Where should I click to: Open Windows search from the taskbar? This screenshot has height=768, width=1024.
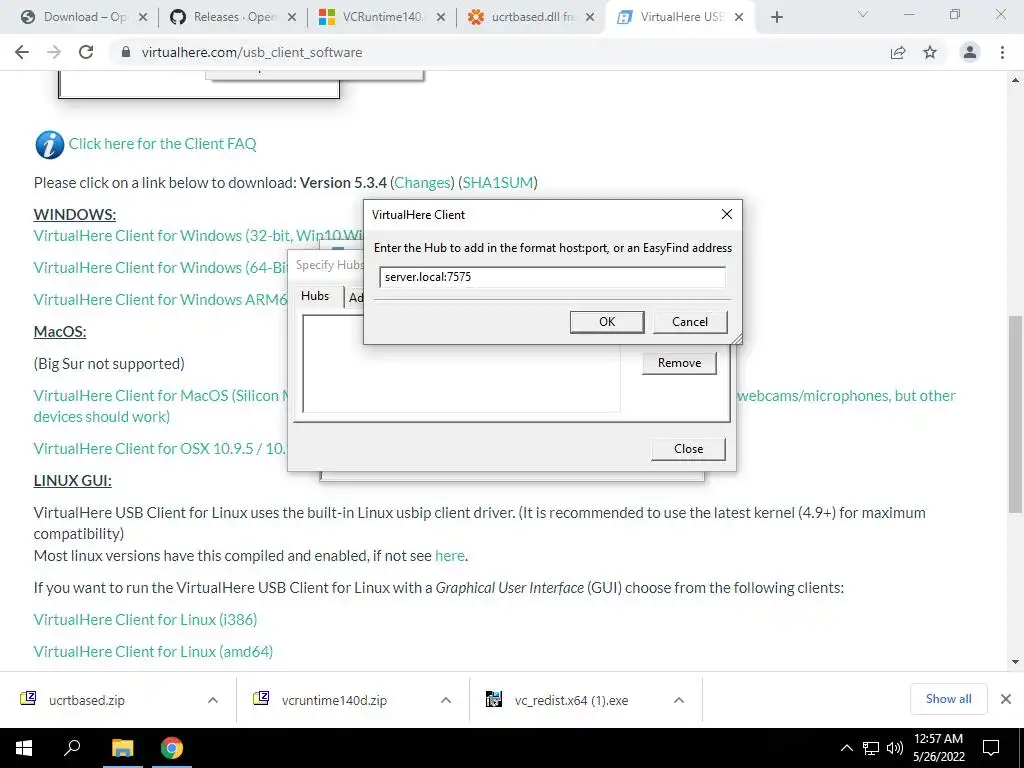(x=72, y=748)
